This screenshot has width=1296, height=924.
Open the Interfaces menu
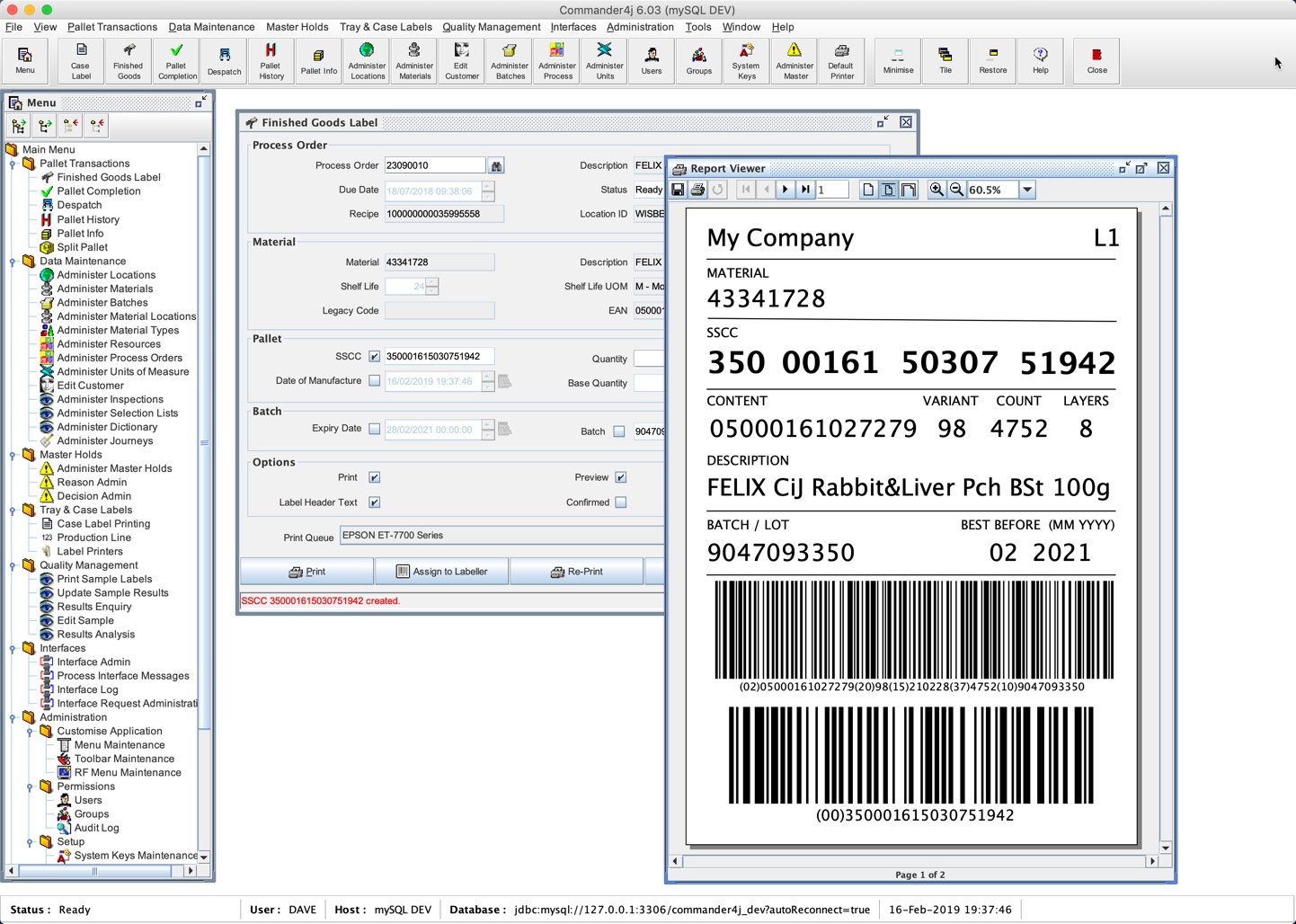point(573,27)
